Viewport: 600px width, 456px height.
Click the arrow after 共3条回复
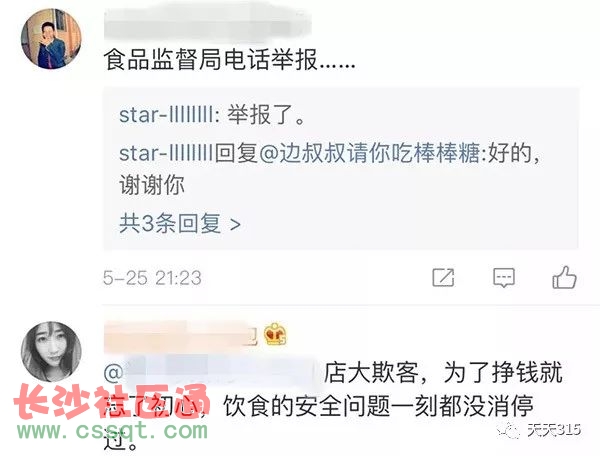[235, 225]
